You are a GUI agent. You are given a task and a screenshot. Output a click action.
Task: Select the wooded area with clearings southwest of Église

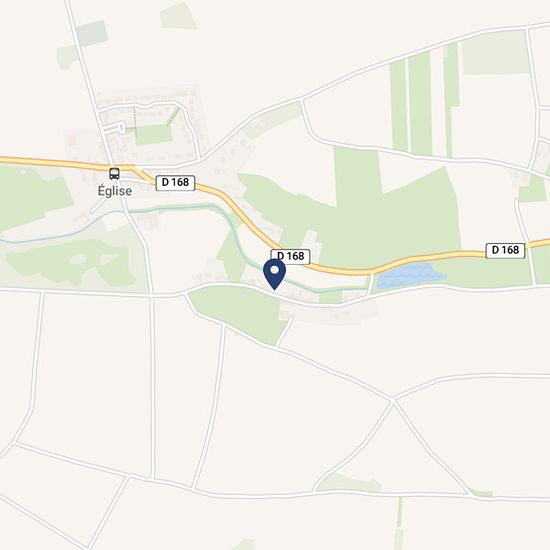coord(72,262)
